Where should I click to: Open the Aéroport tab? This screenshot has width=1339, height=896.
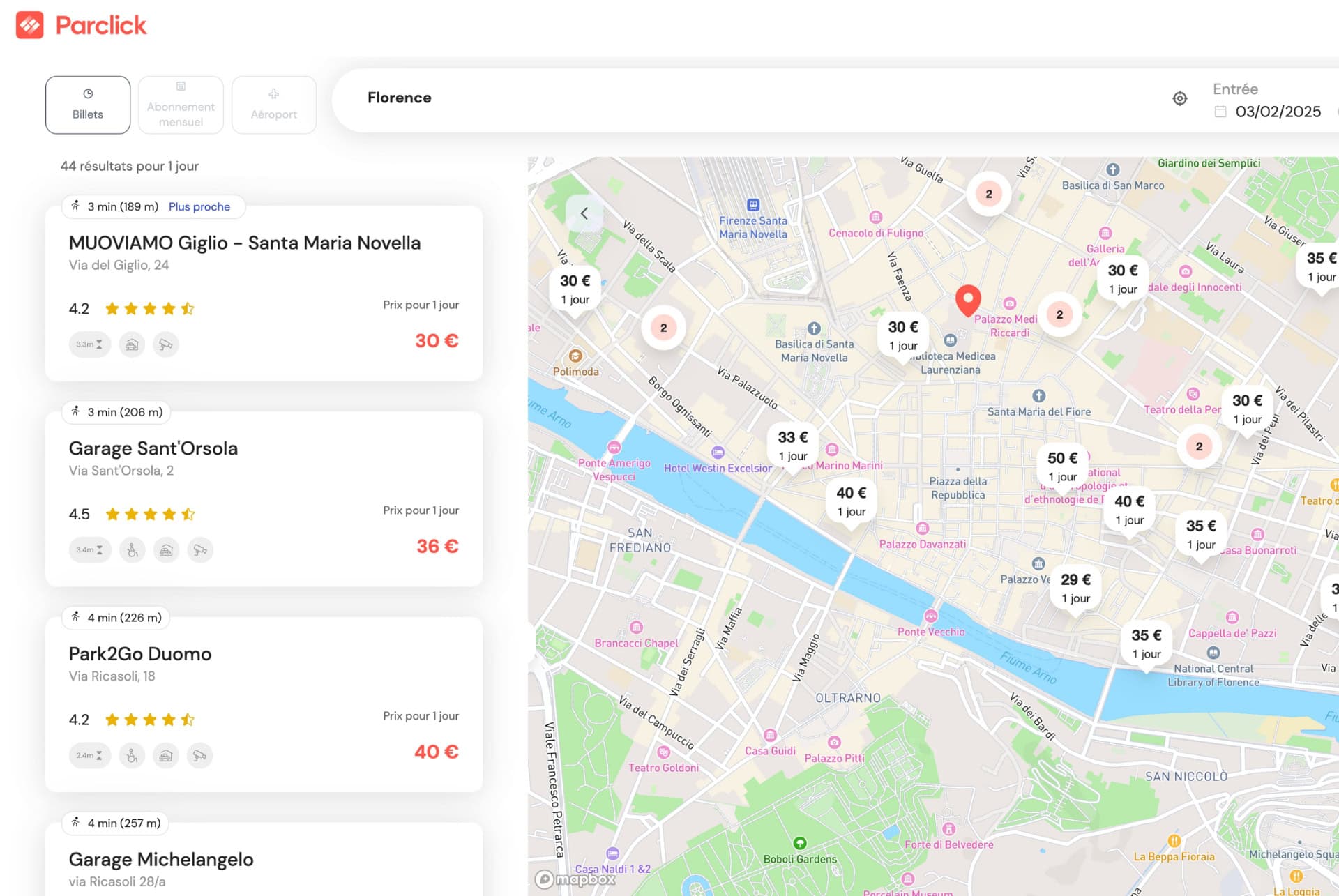pyautogui.click(x=274, y=105)
